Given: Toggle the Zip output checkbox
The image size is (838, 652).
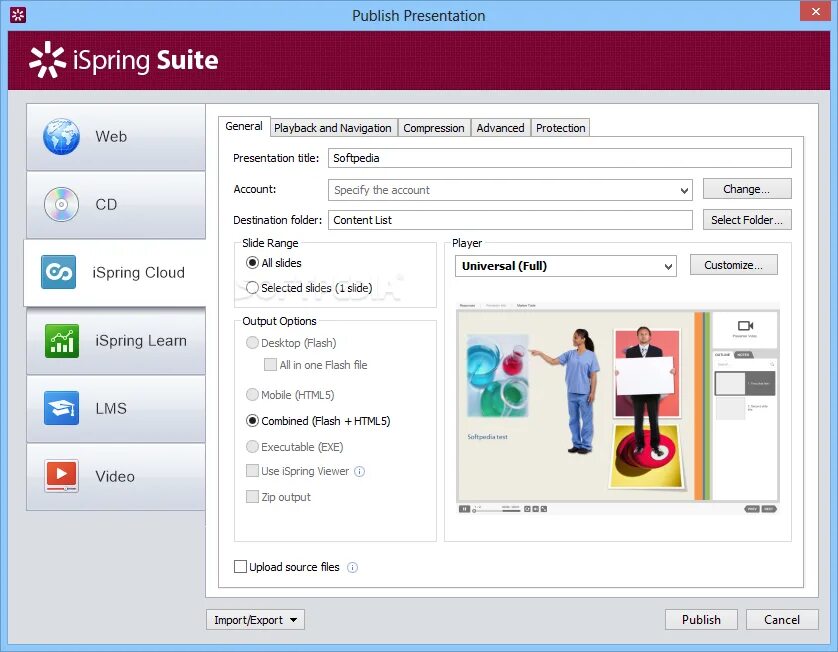Looking at the screenshot, I should [x=252, y=497].
